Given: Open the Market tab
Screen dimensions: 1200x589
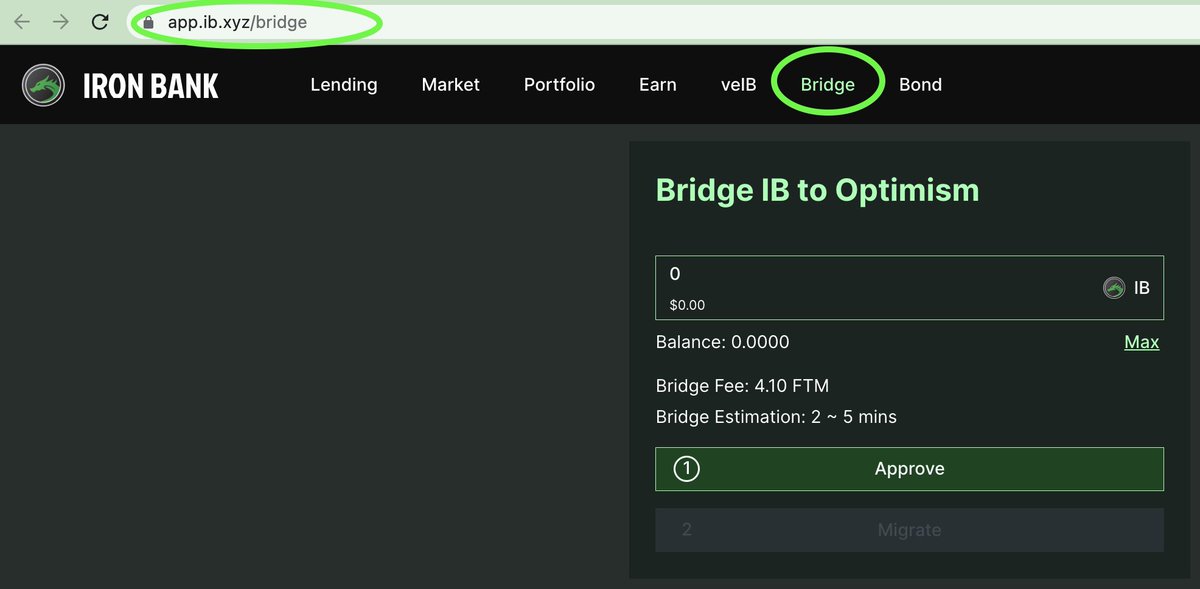Looking at the screenshot, I should (451, 85).
